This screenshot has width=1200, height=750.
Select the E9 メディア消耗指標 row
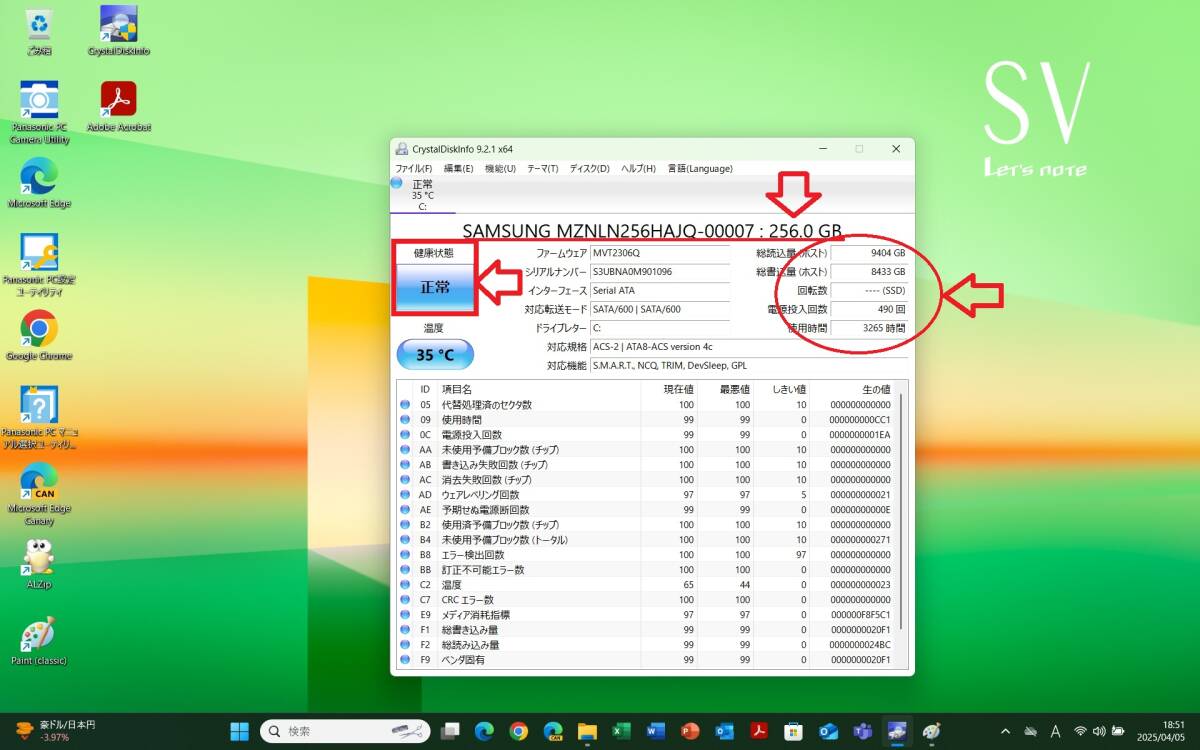point(648,615)
